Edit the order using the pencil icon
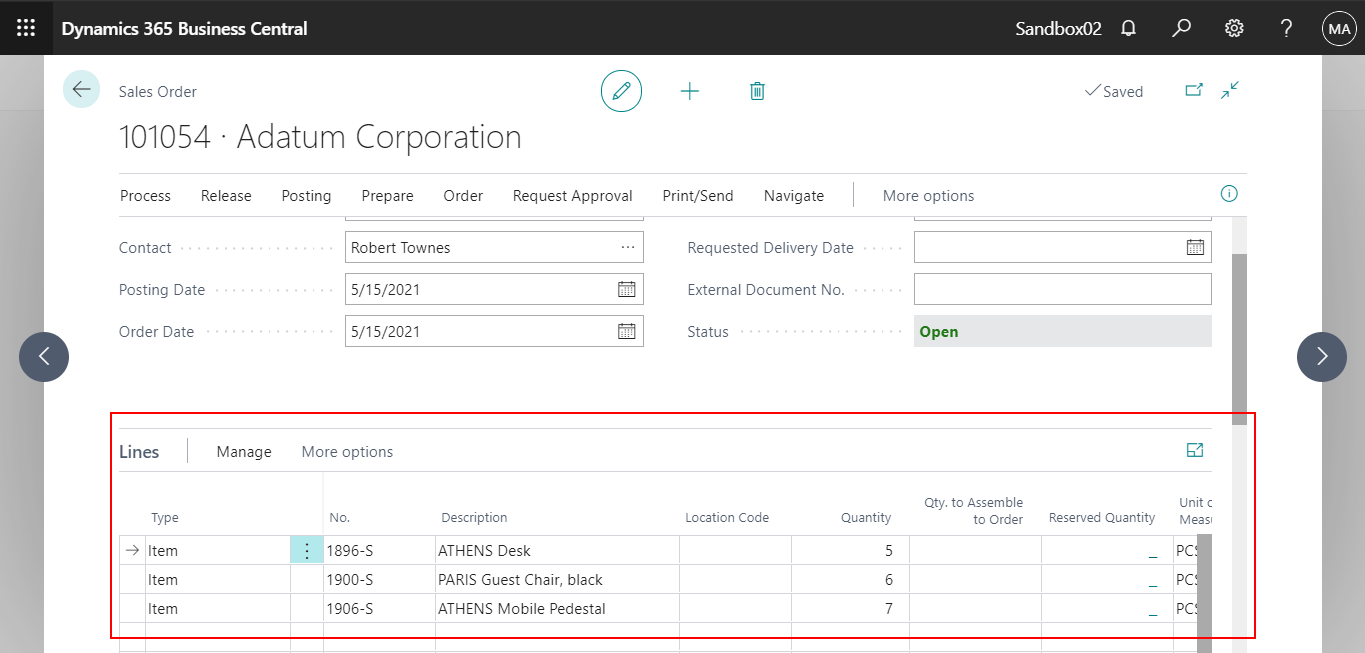 621,90
